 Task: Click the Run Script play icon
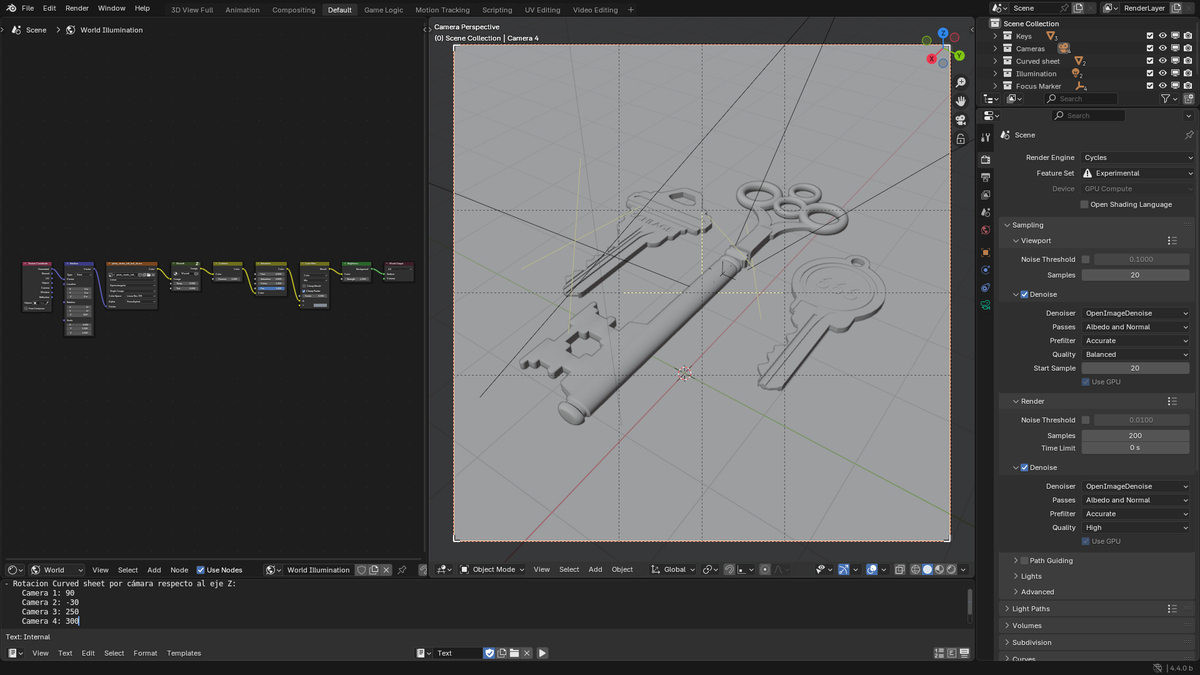coord(542,653)
